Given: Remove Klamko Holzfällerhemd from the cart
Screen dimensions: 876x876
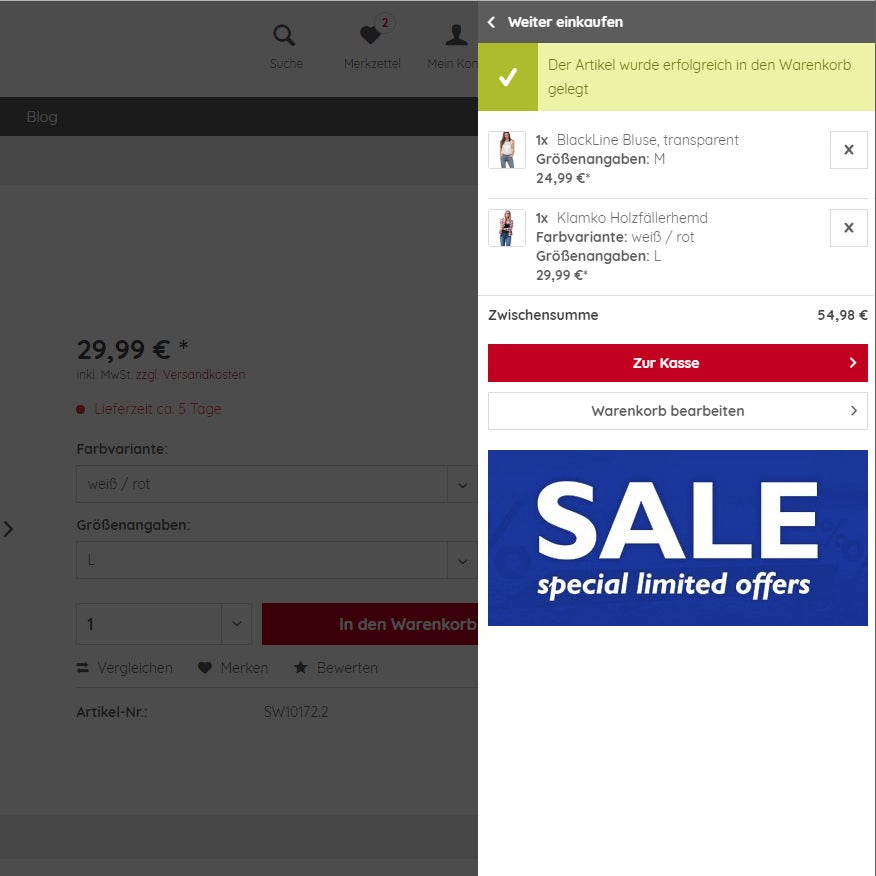Looking at the screenshot, I should (849, 227).
